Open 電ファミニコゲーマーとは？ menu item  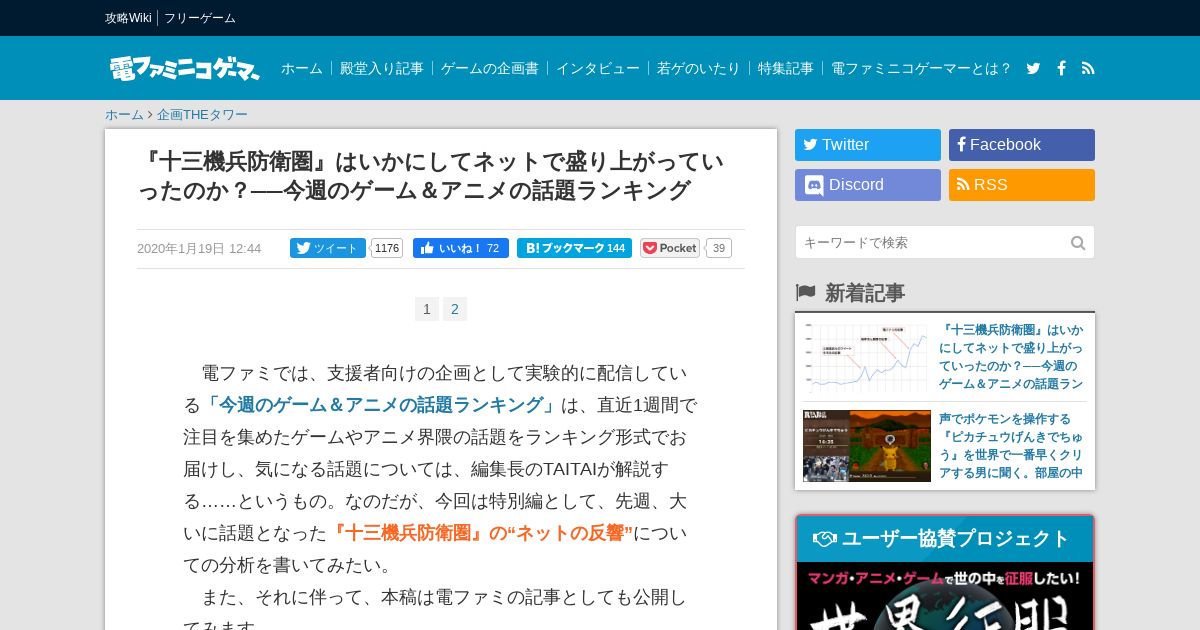coord(921,68)
